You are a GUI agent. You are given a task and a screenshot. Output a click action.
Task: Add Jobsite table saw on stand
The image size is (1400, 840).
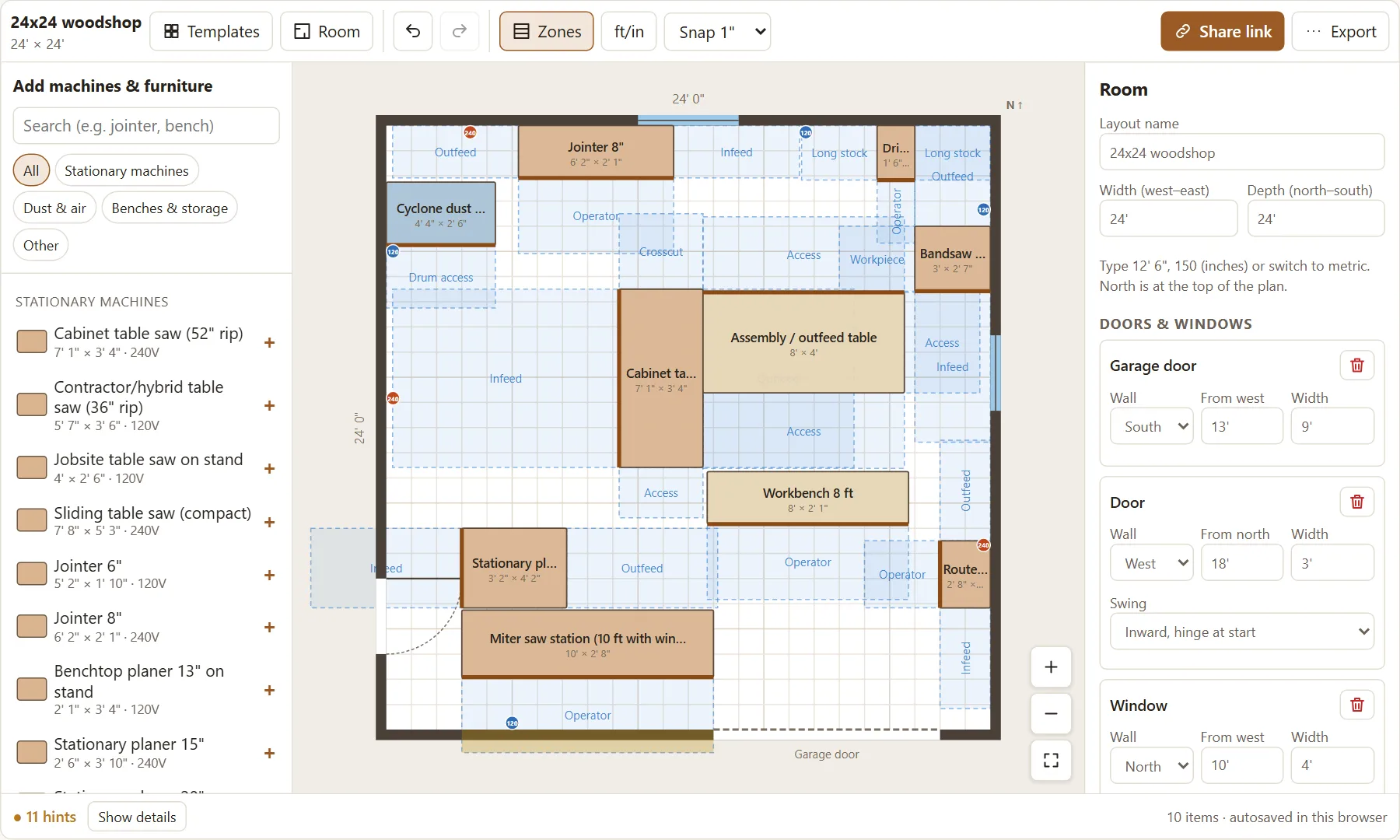pos(270,468)
